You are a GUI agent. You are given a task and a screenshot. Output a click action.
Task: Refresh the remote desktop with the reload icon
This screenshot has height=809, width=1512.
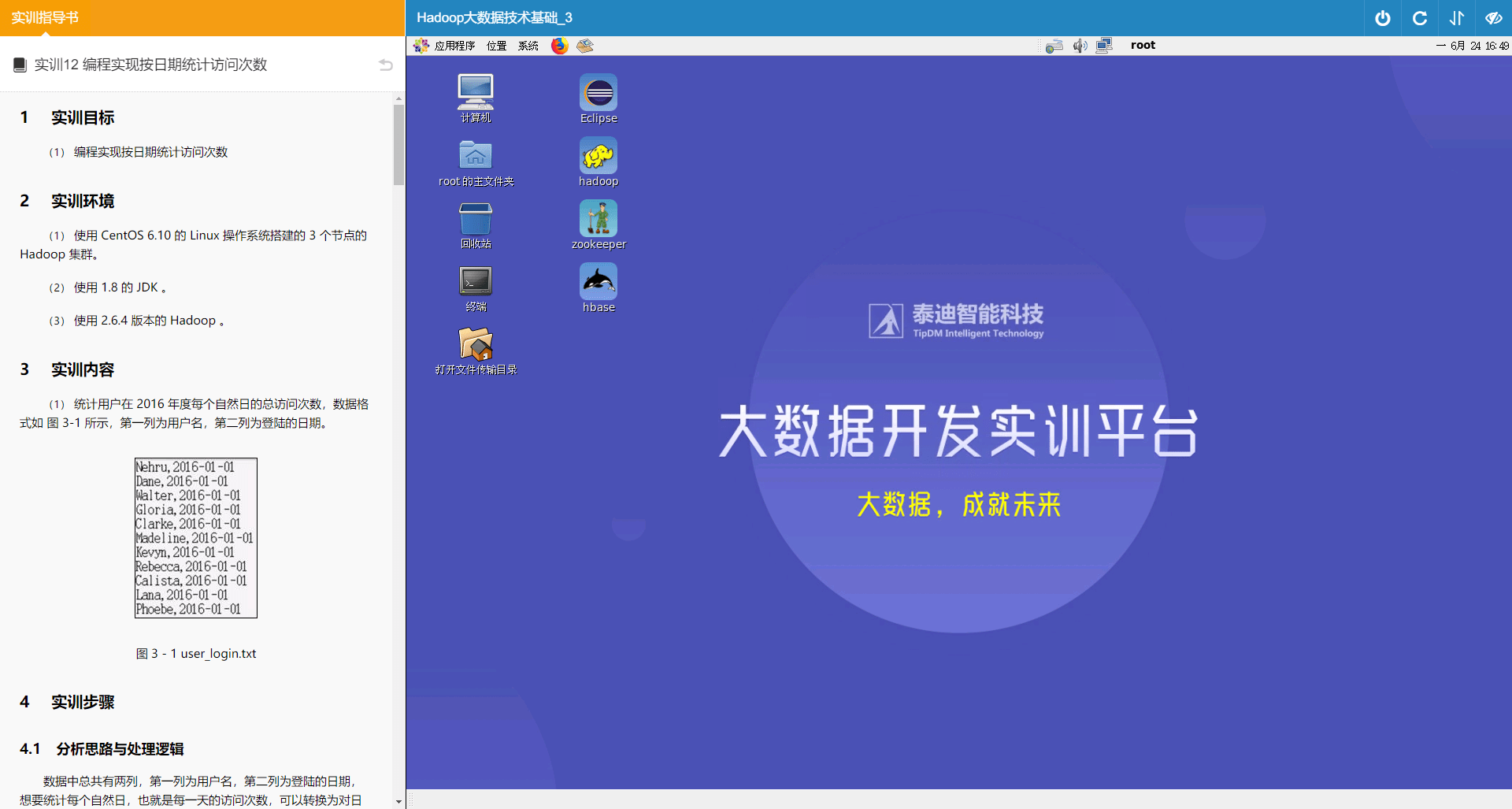(1420, 18)
